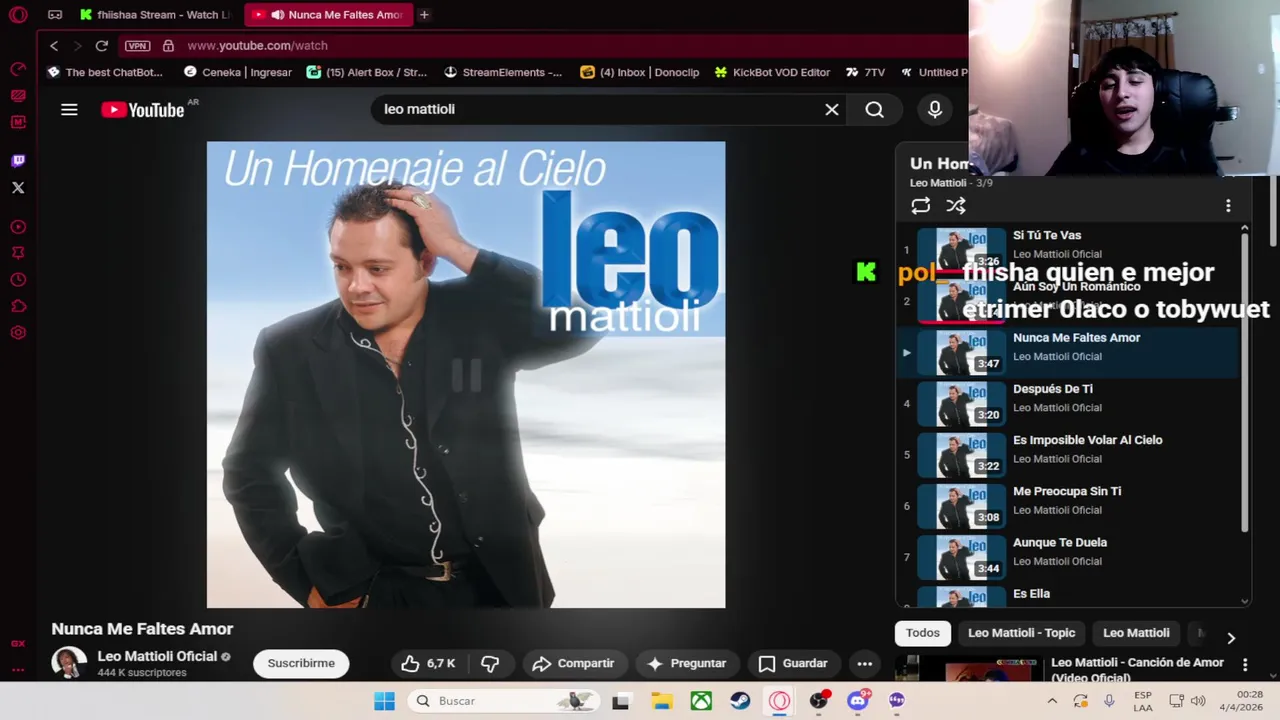Select 'Nunca Me Faltes Amor' current playlist item
The width and height of the screenshot is (1280, 720).
1068,352
